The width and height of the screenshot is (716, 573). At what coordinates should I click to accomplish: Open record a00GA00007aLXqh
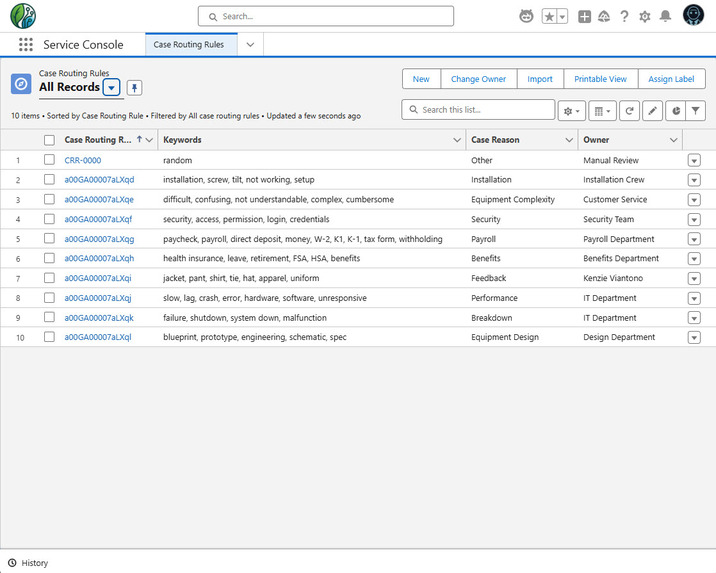coord(99,258)
